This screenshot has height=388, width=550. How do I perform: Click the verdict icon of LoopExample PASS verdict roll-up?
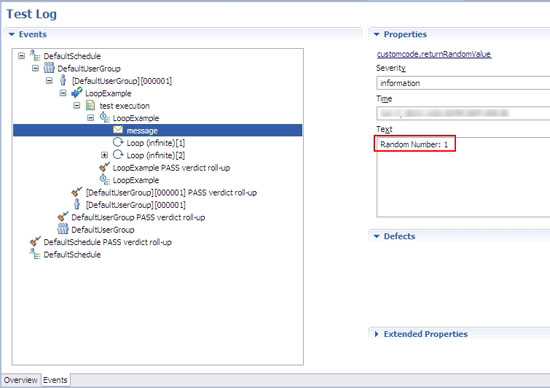point(105,167)
